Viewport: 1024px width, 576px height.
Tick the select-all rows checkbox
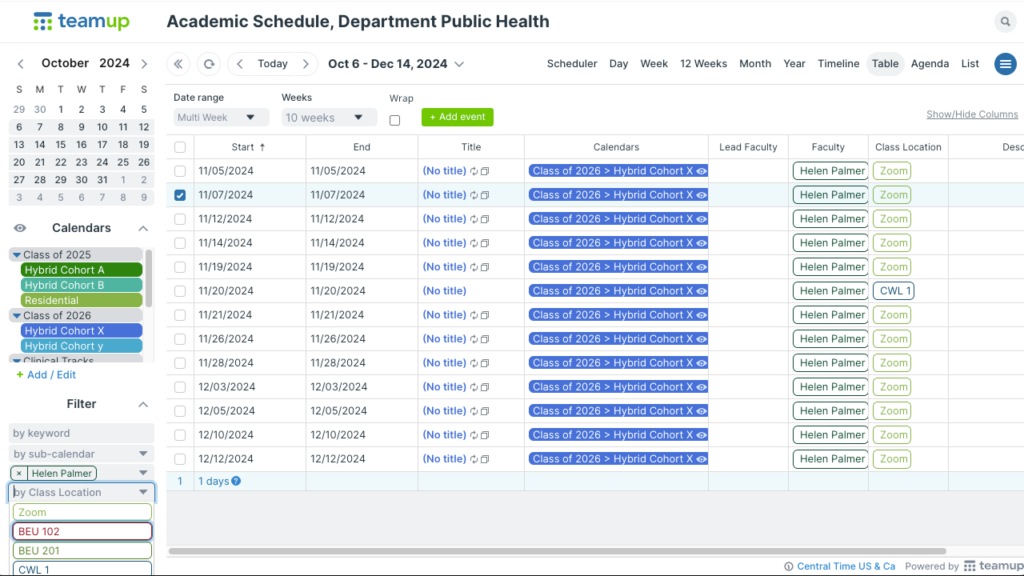(180, 147)
